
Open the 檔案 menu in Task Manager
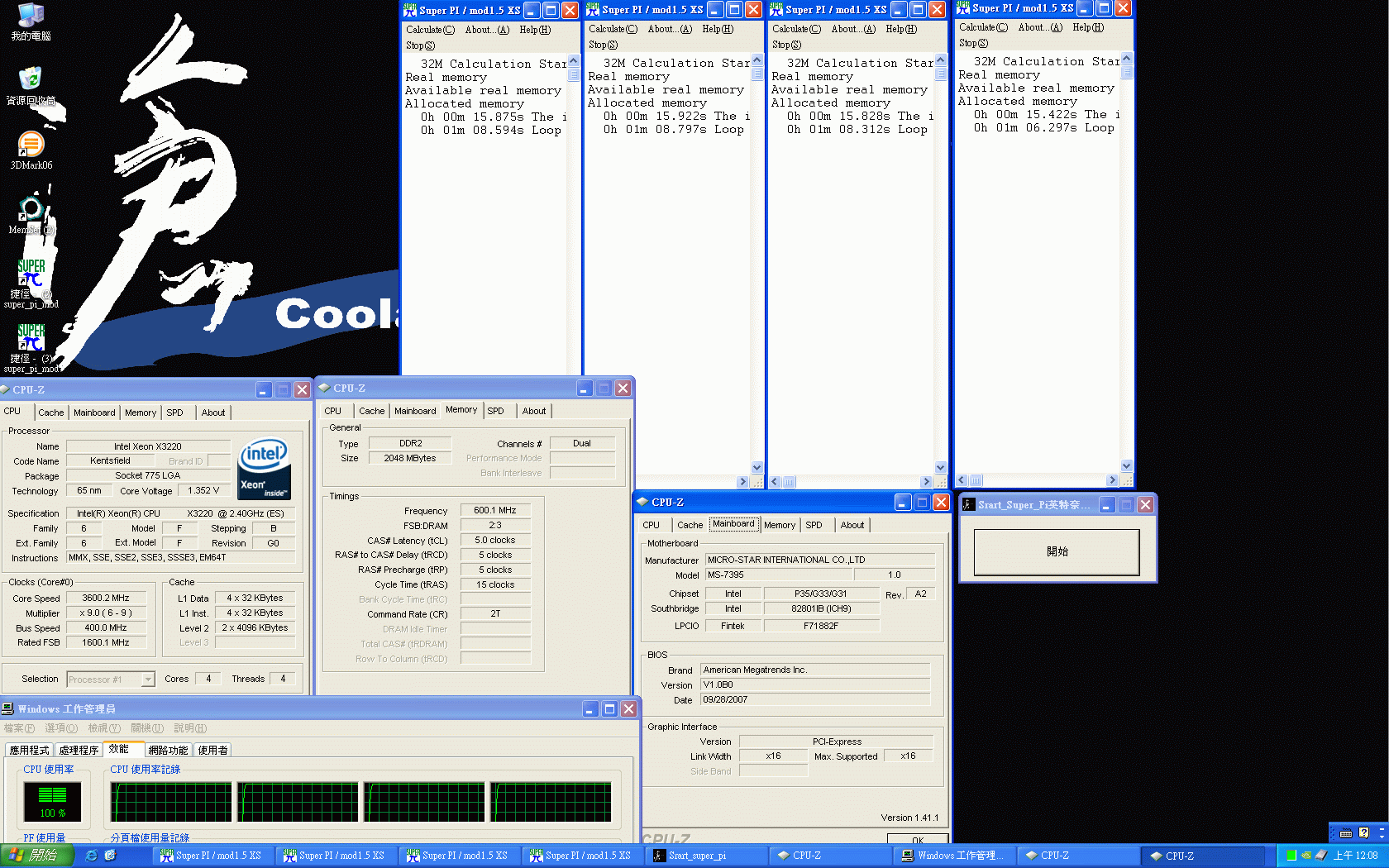coord(19,728)
